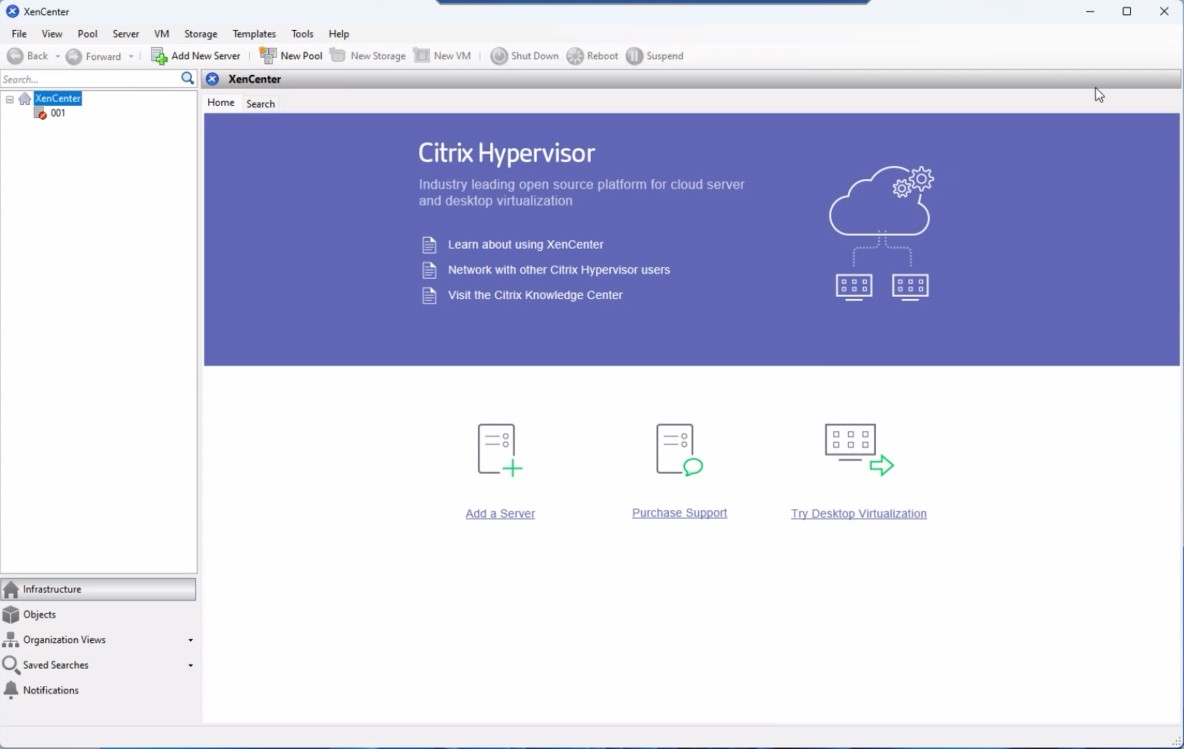Click inside the Search text field
1184x749 pixels.
pyautogui.click(x=90, y=78)
